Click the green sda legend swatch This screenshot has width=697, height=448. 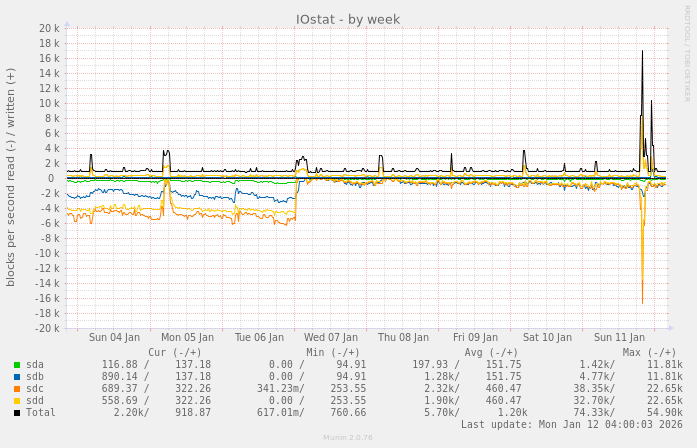point(17,365)
